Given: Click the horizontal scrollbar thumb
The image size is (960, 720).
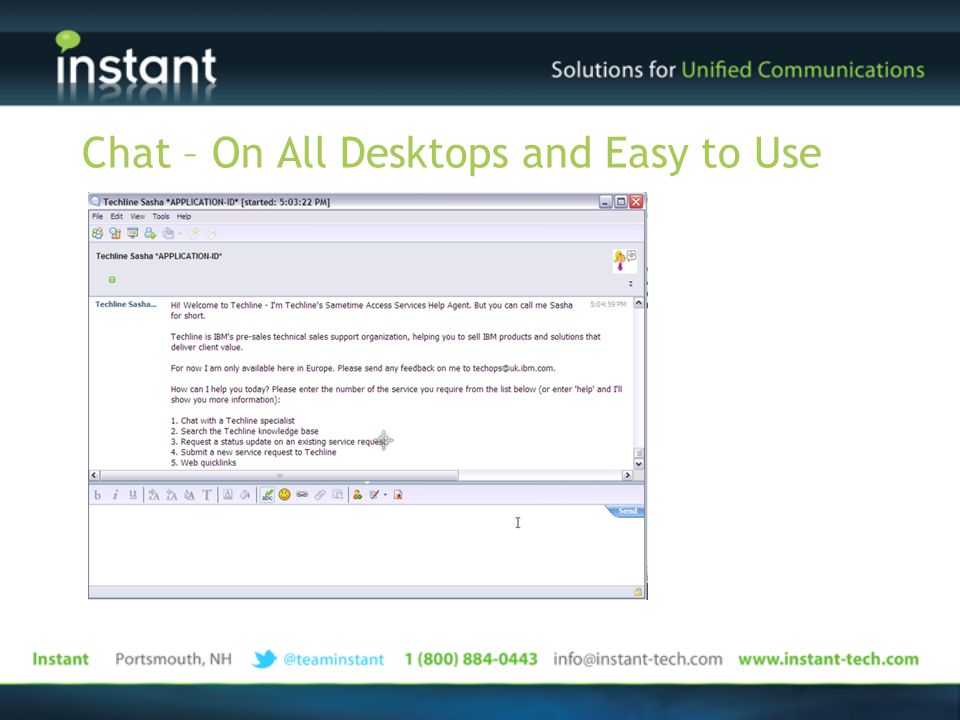Looking at the screenshot, I should (x=280, y=475).
